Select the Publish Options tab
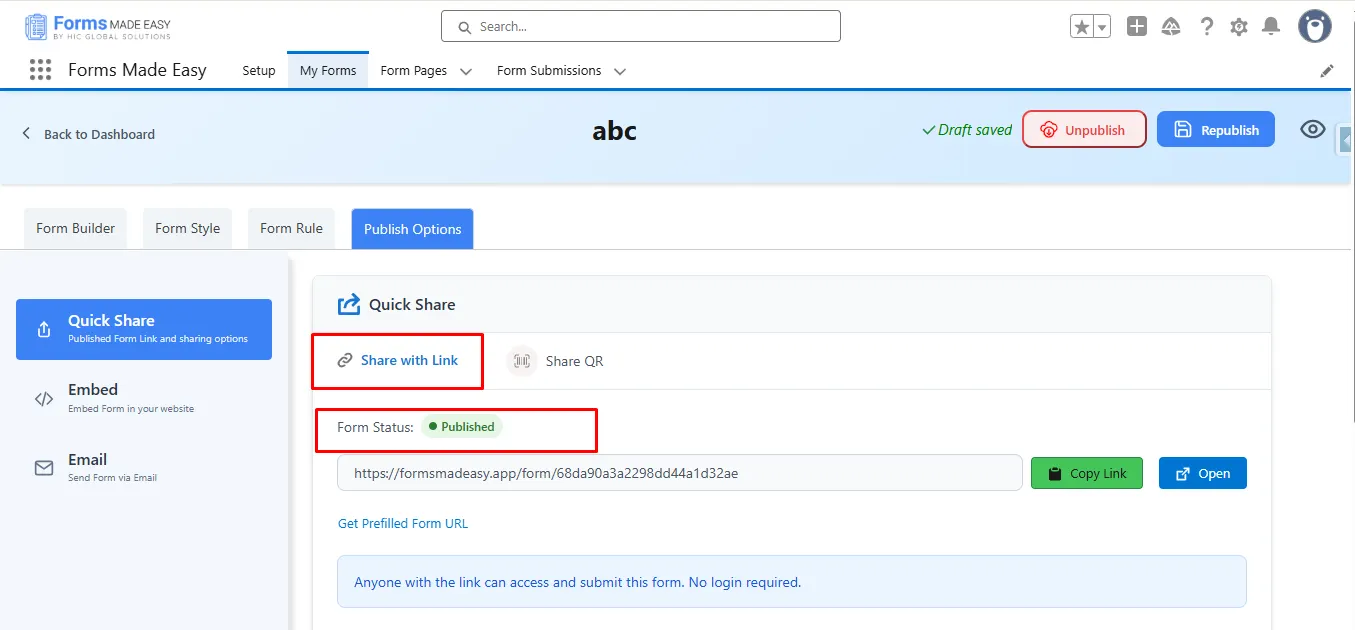This screenshot has height=630, width=1355. pyautogui.click(x=412, y=229)
